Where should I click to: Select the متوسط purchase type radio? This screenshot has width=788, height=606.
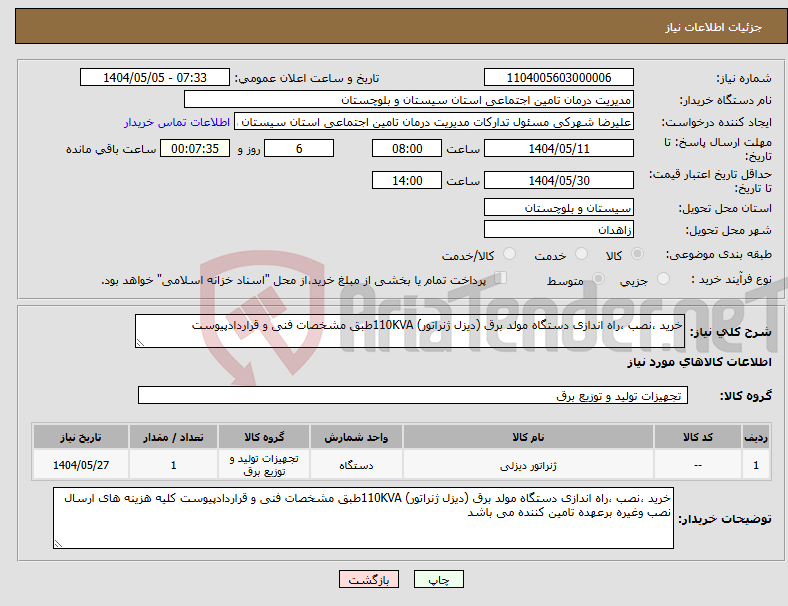click(598, 279)
